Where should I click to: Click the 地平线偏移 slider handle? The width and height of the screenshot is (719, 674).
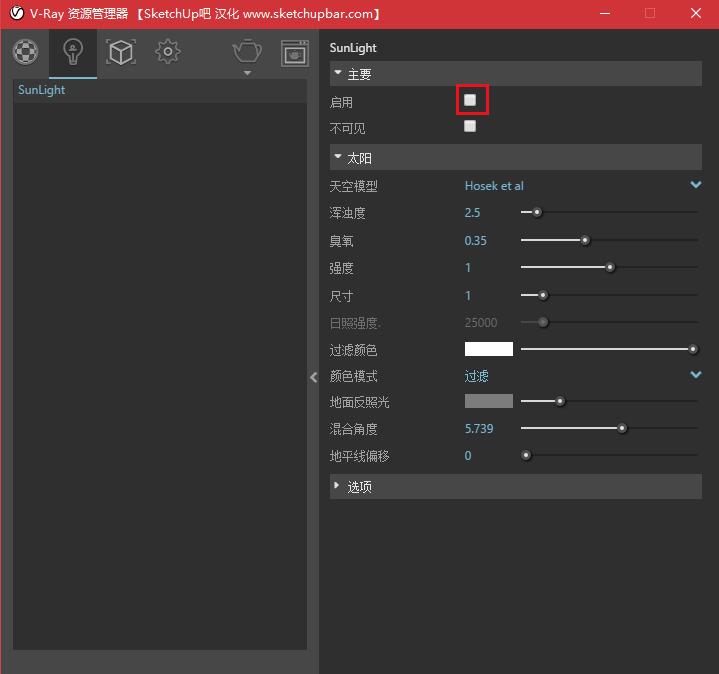click(x=526, y=455)
